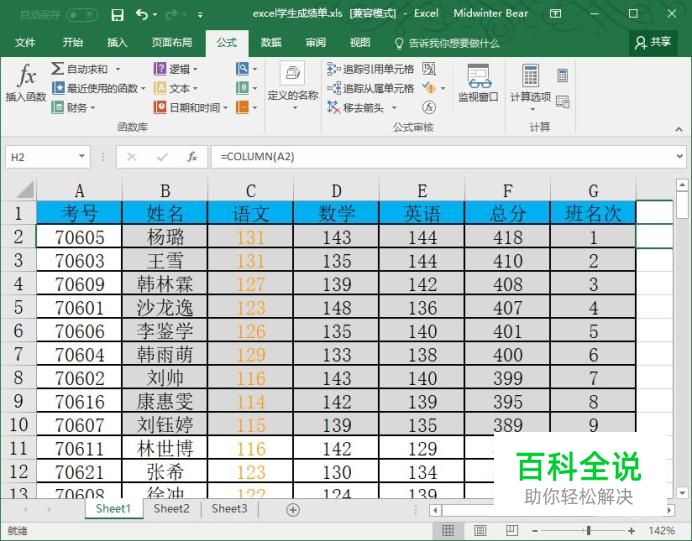Open the View (视图) tab
692x541 pixels.
(x=360, y=43)
